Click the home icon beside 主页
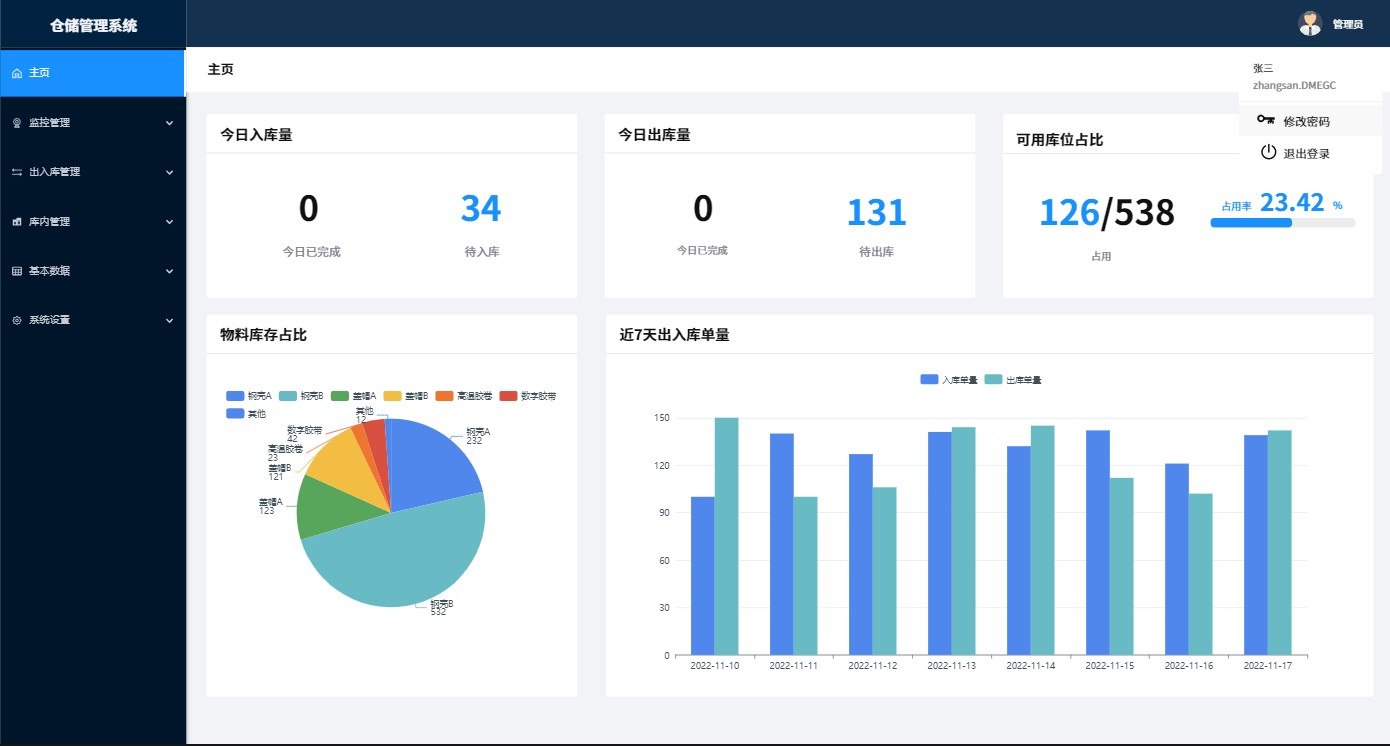The height and width of the screenshot is (746, 1390). tap(17, 73)
